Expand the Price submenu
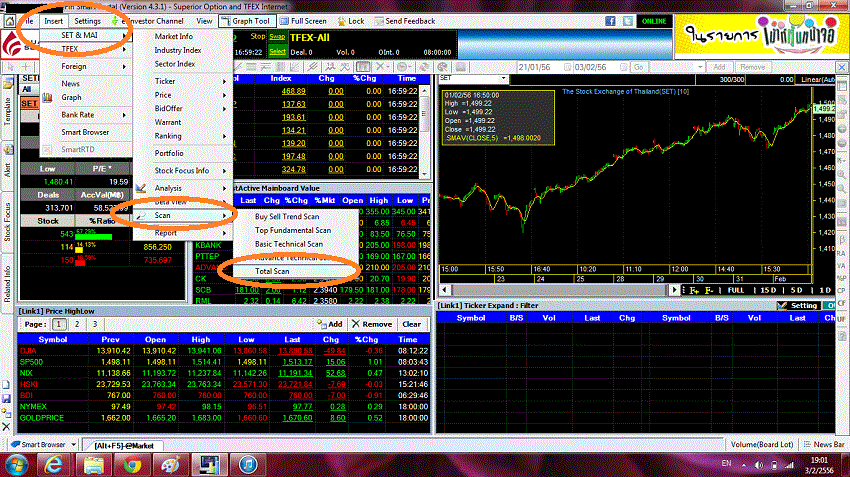Image resolution: width=850 pixels, height=477 pixels. click(x=183, y=95)
